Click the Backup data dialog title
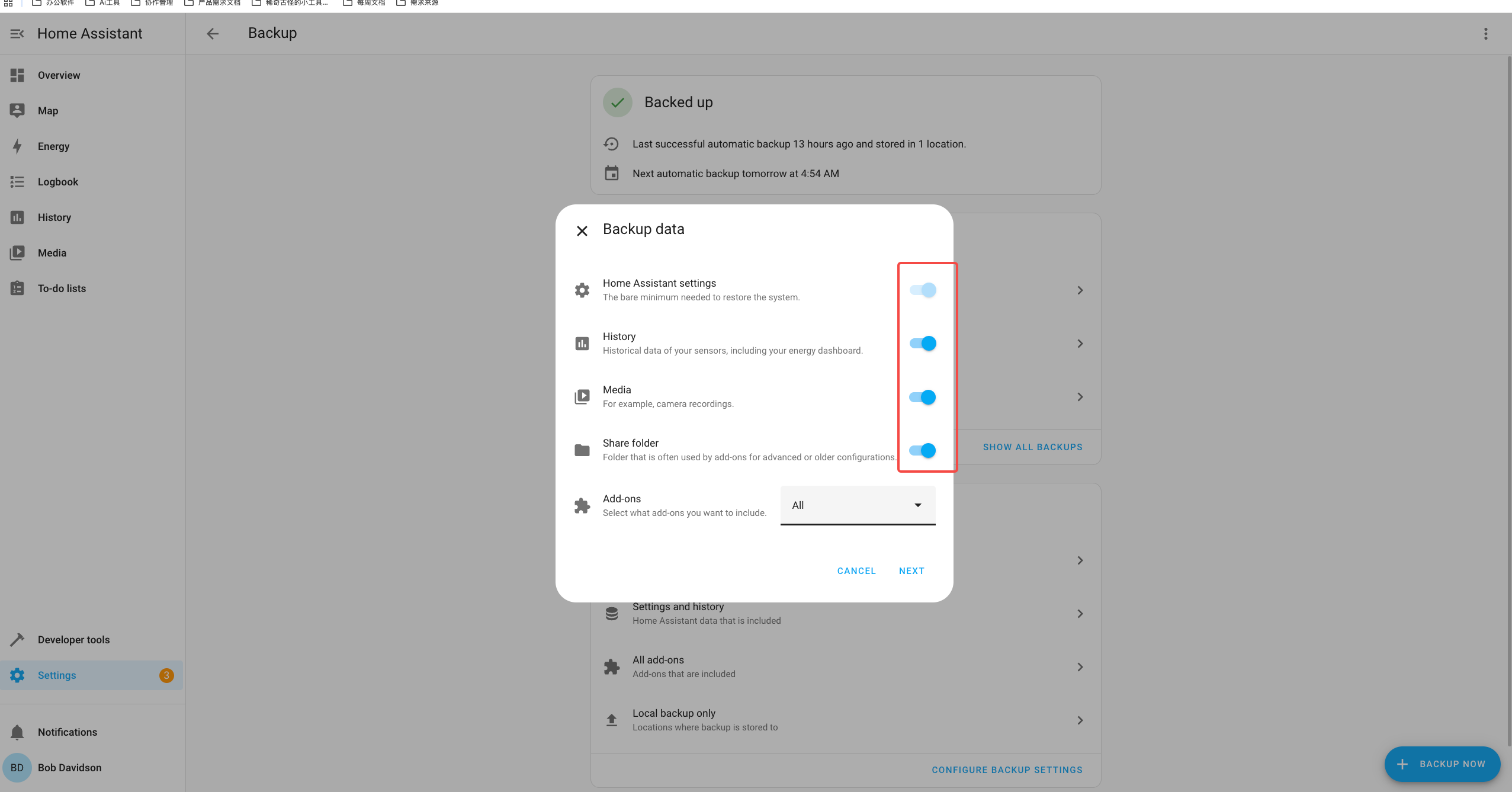The height and width of the screenshot is (792, 1512). 643,229
